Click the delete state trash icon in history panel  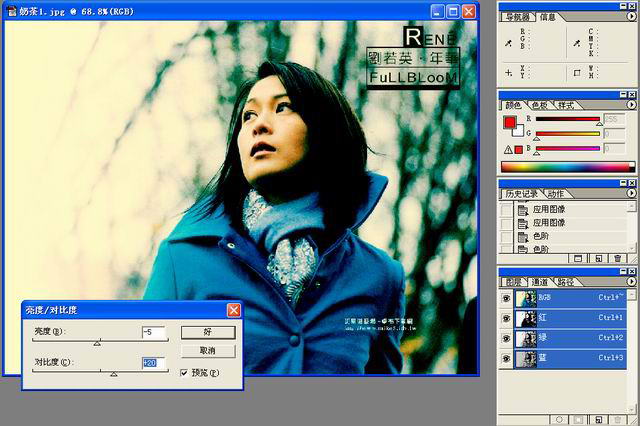pyautogui.click(x=618, y=258)
